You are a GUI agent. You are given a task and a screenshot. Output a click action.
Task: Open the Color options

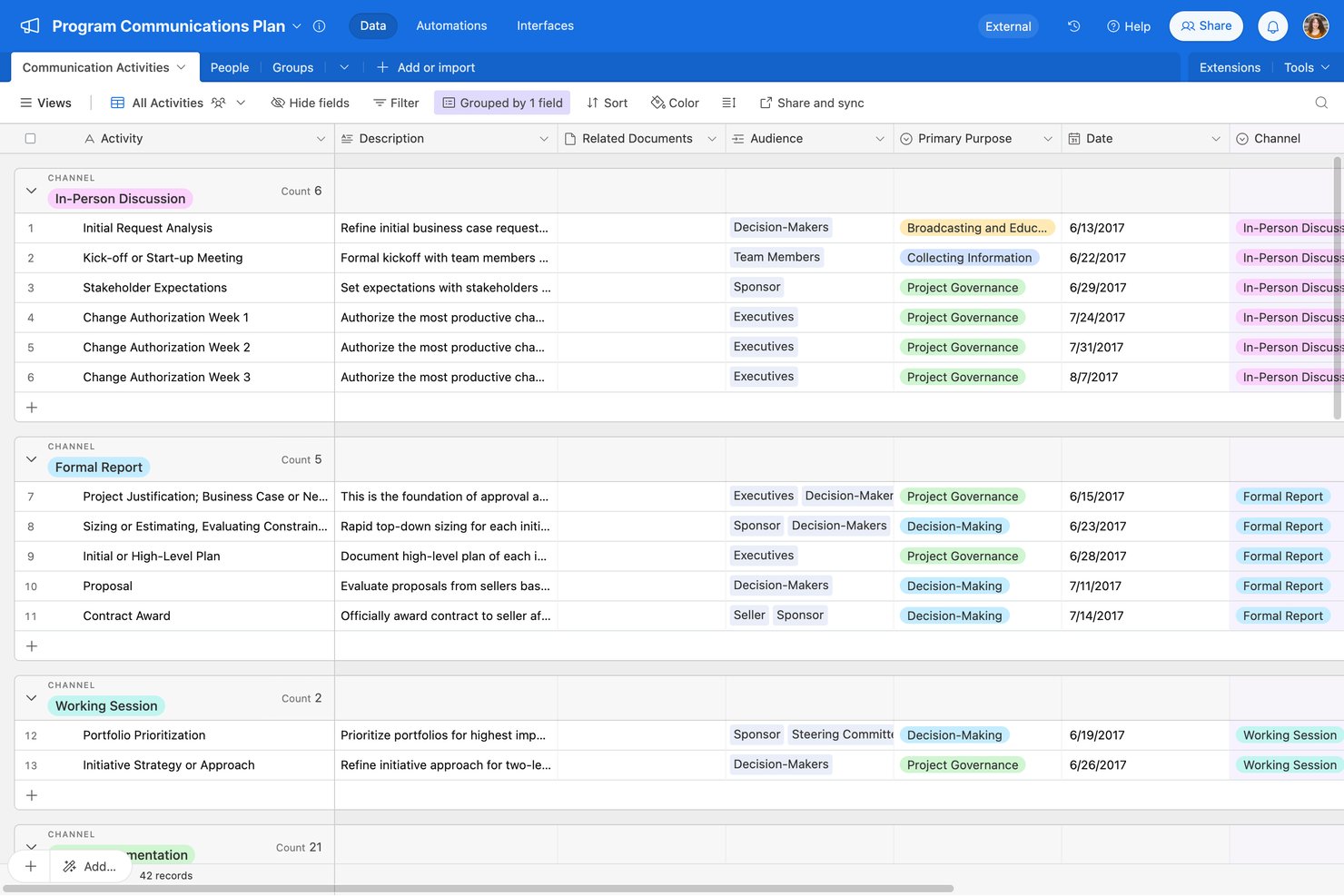click(675, 103)
